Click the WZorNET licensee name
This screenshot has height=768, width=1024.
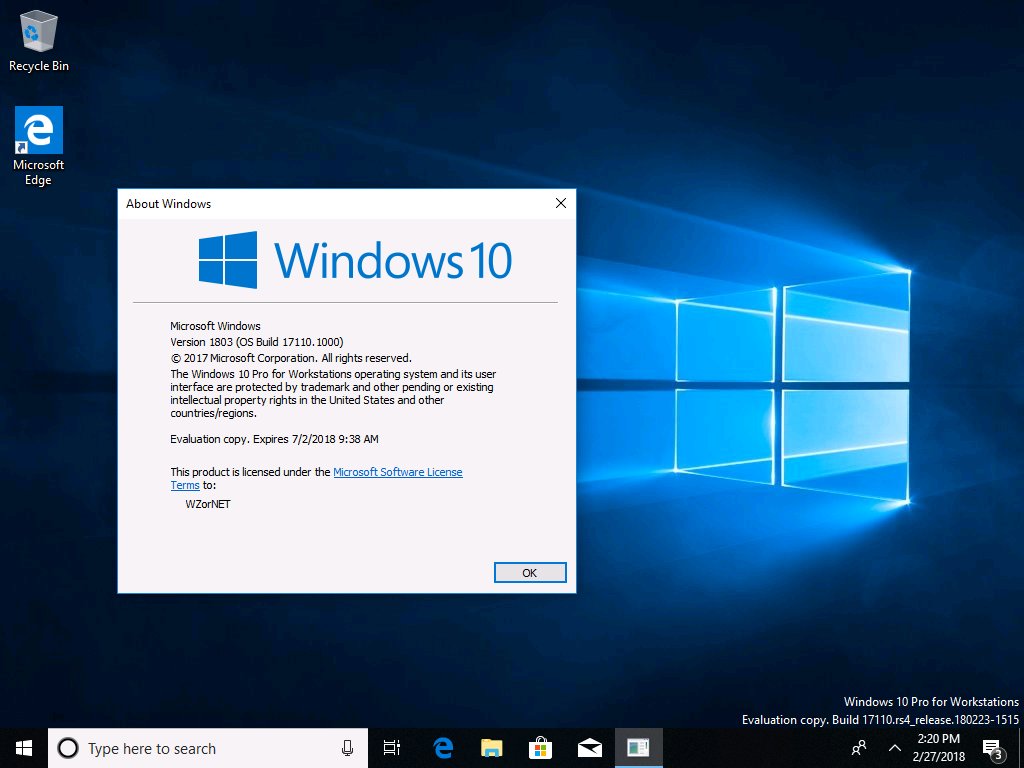click(x=208, y=504)
